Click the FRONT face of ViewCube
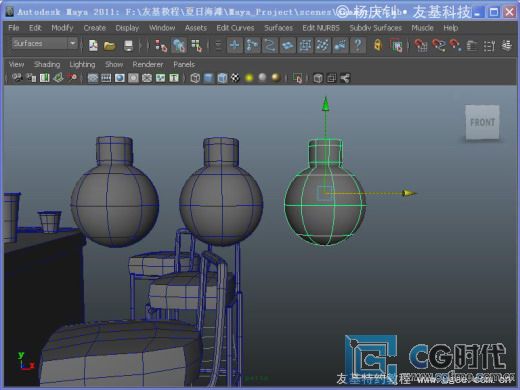520x390 pixels. click(x=482, y=122)
